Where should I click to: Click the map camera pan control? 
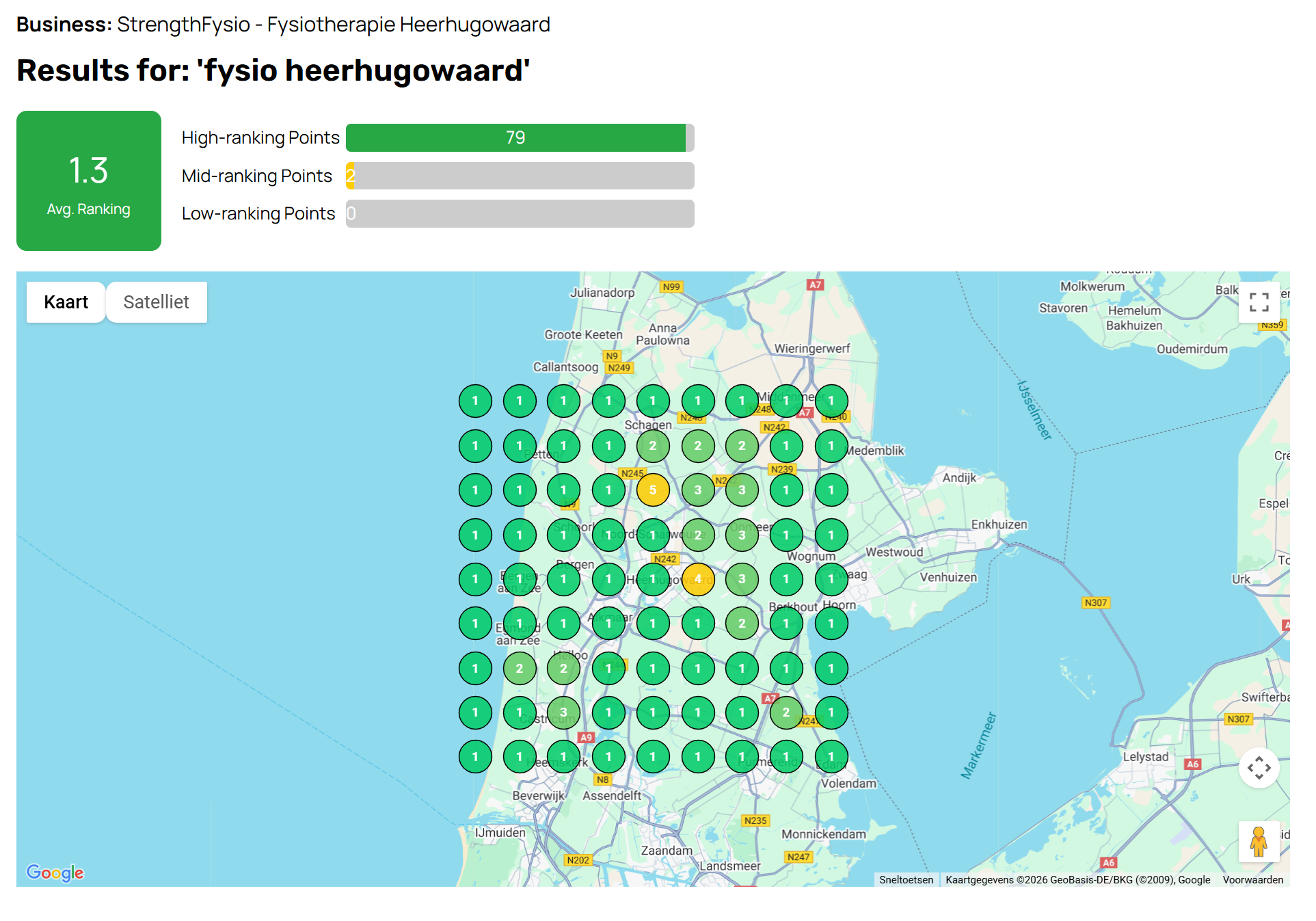[1259, 768]
